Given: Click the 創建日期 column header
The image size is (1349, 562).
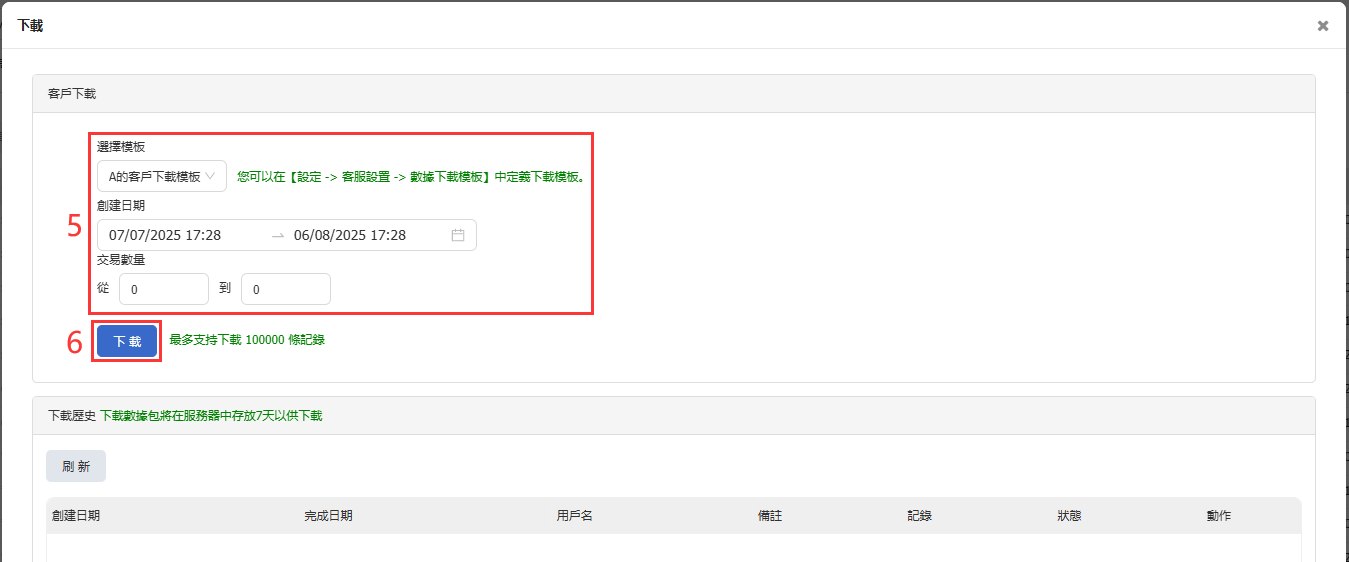Looking at the screenshot, I should [76, 516].
